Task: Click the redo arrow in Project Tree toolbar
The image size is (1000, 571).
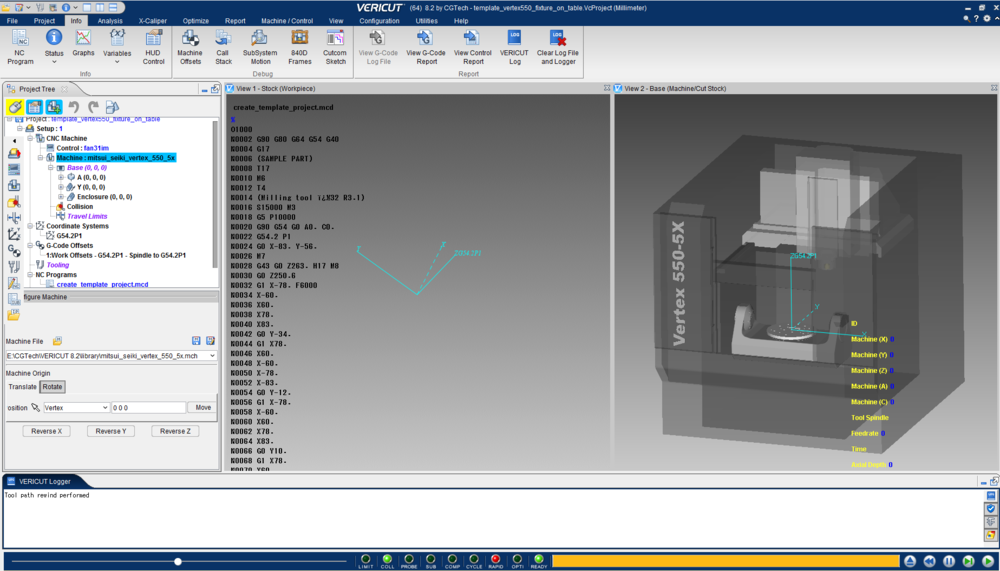Action: [x=93, y=107]
